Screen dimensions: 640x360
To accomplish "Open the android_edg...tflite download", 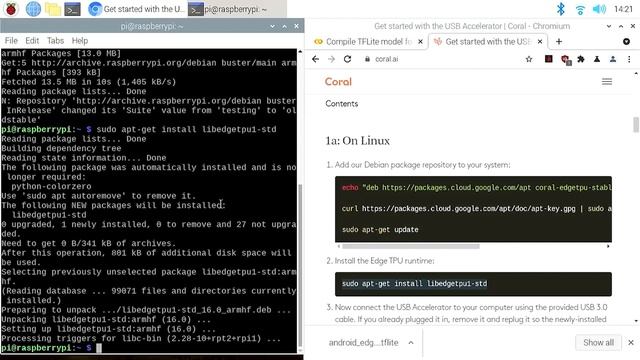I will [363, 343].
